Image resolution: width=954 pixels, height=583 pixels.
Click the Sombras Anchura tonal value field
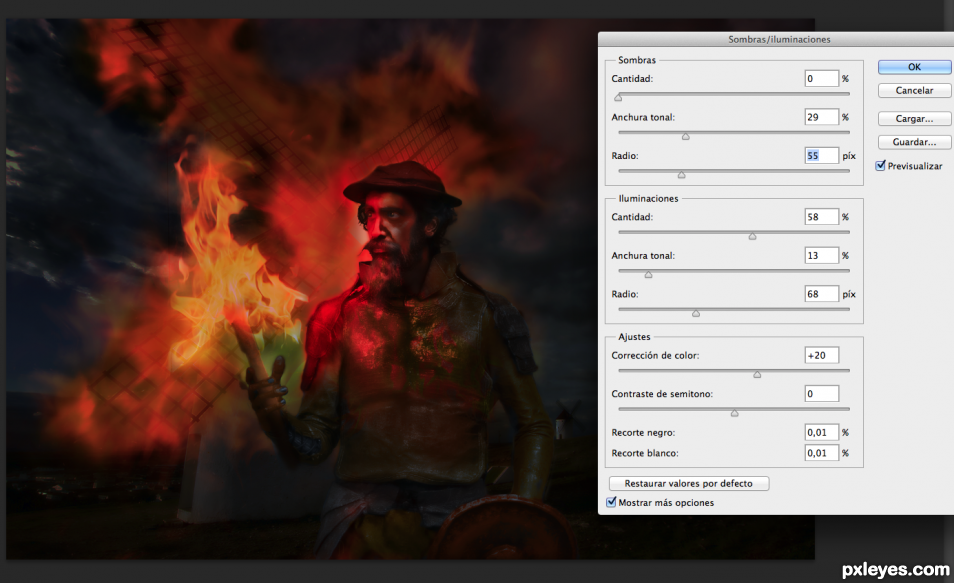(x=821, y=117)
